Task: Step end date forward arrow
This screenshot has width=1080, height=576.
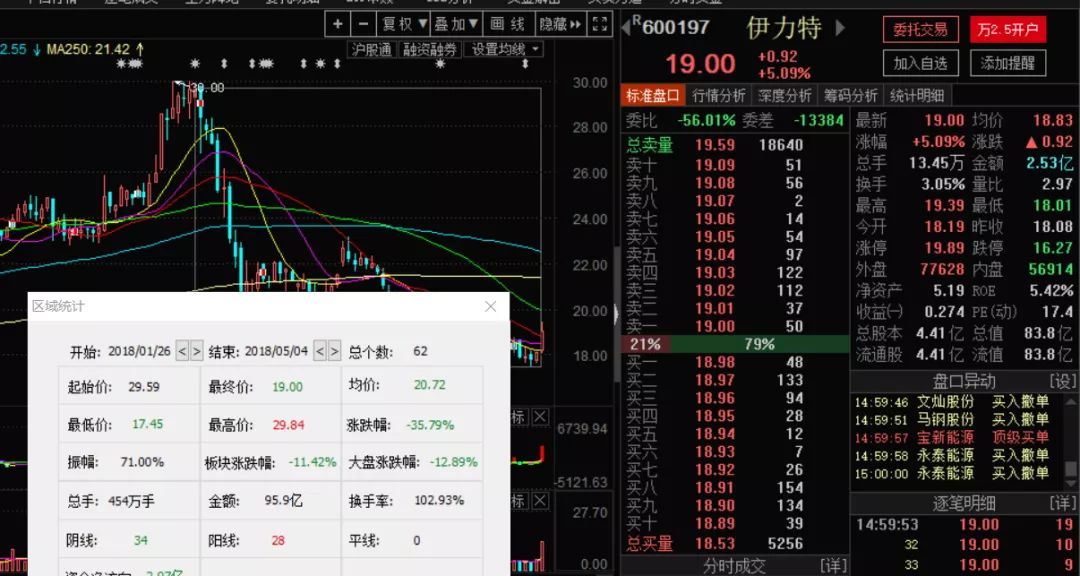Action: click(x=334, y=351)
